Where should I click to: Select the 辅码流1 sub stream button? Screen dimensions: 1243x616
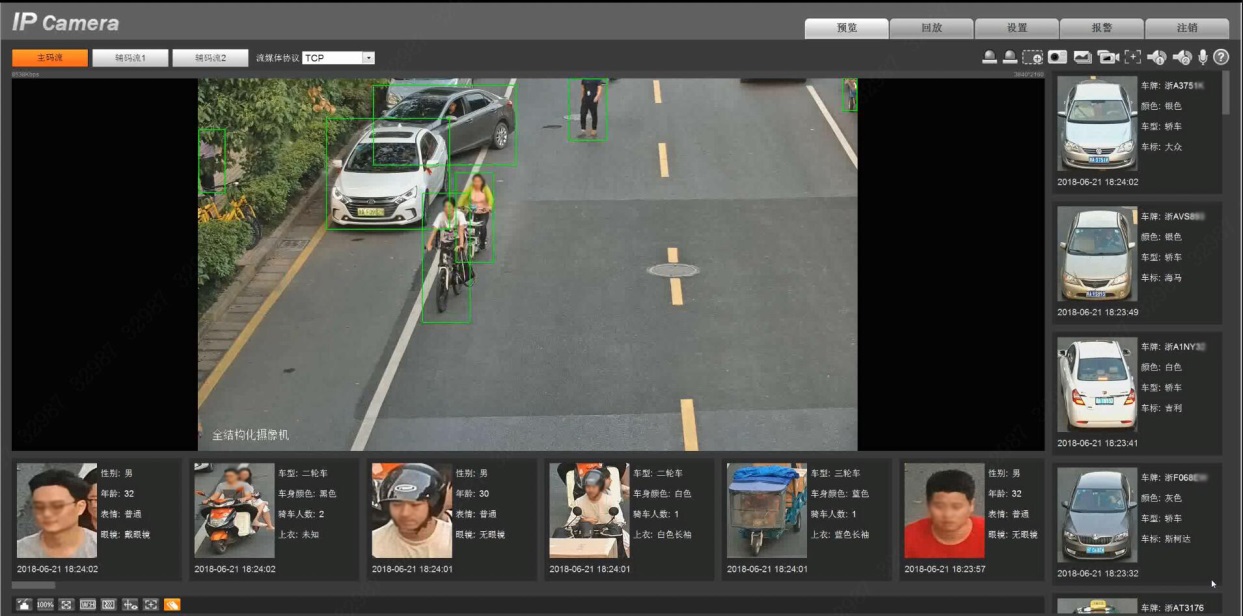[130, 58]
